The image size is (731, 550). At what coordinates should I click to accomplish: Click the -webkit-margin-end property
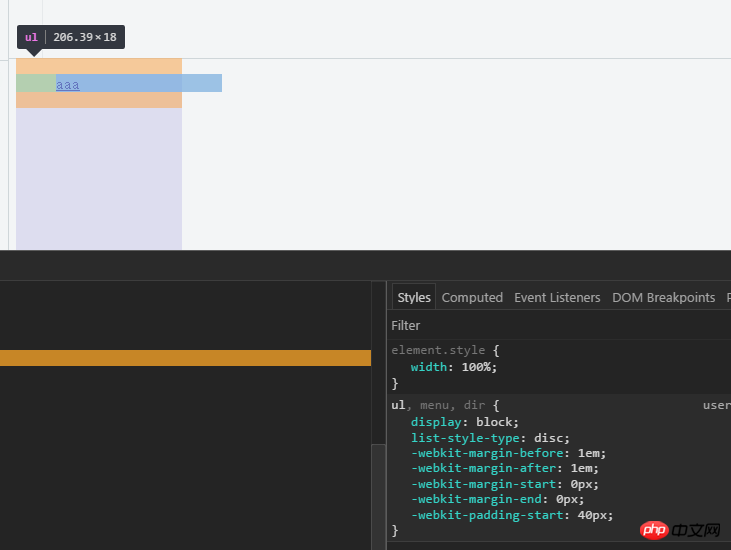click(479, 499)
